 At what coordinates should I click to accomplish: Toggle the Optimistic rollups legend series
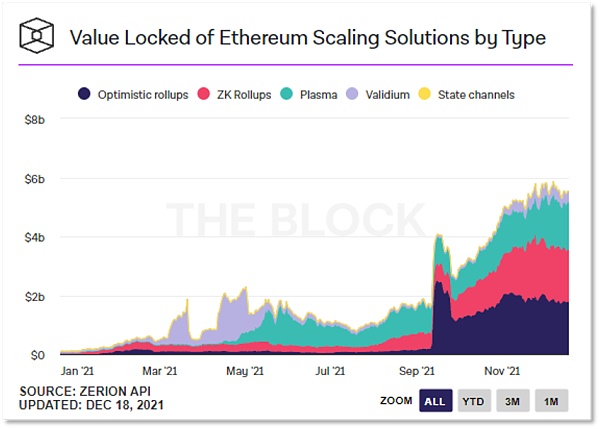click(133, 95)
